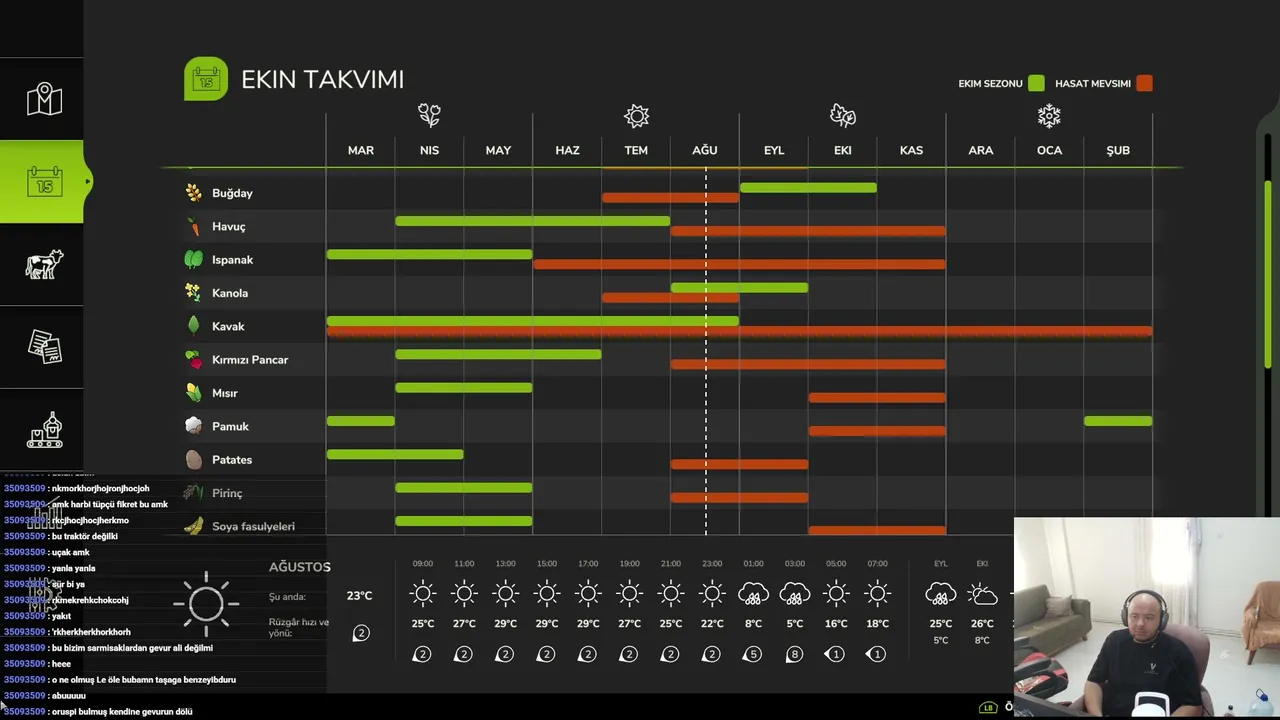The width and height of the screenshot is (1280, 720).
Task: Select the KAS month column header
Action: (911, 150)
